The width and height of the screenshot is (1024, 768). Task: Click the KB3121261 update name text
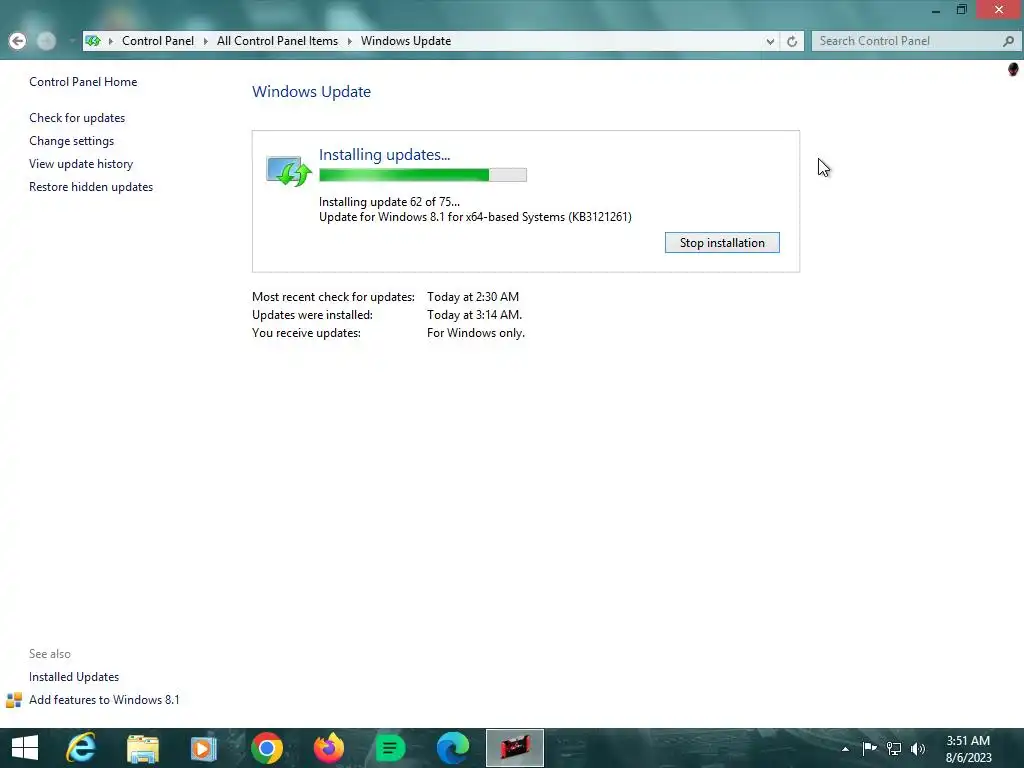tap(475, 217)
